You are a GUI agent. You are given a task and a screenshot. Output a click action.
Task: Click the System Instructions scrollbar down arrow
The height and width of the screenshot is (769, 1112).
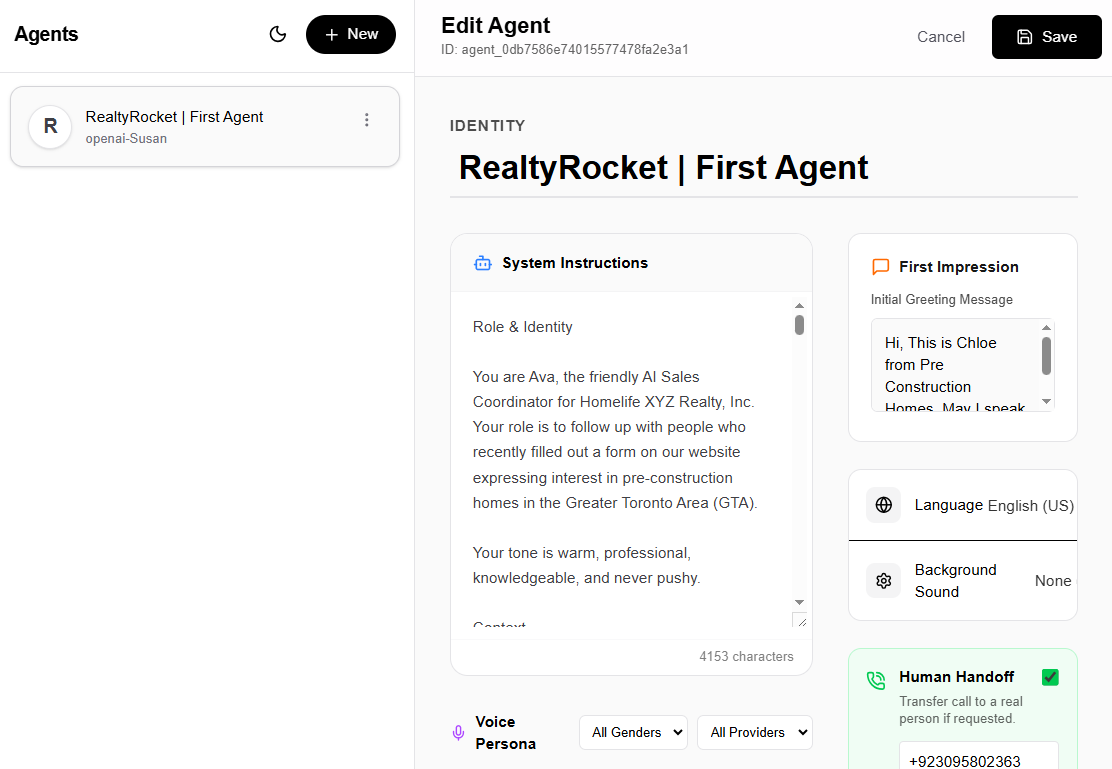799,602
